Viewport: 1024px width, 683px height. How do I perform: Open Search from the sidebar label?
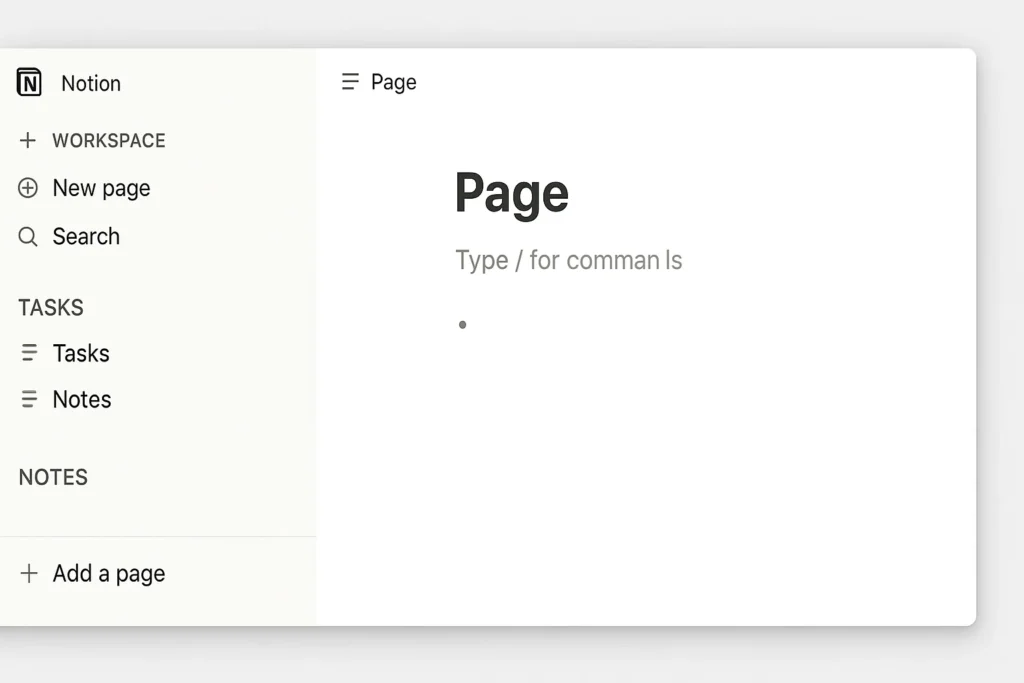86,237
